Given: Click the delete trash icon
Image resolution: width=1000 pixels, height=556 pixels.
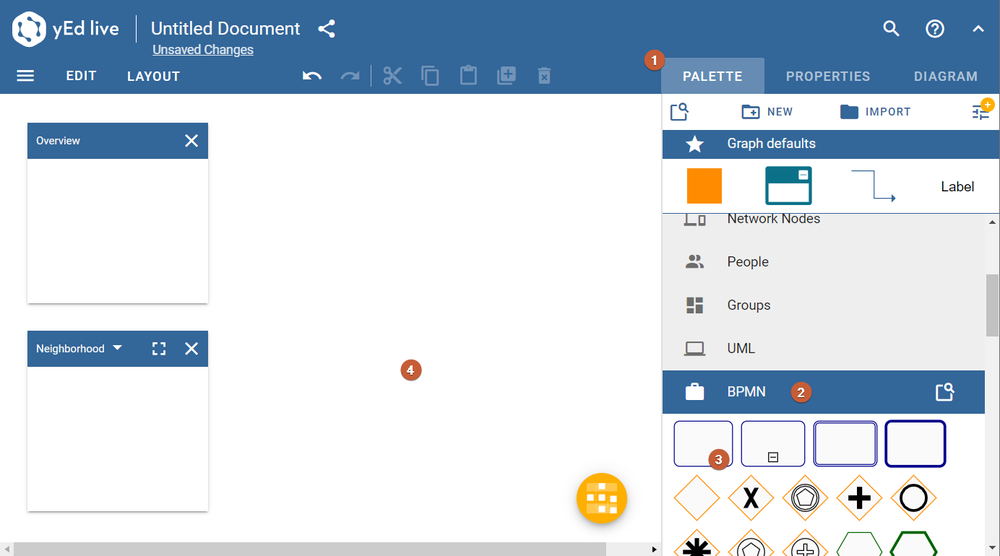Looking at the screenshot, I should 544,76.
